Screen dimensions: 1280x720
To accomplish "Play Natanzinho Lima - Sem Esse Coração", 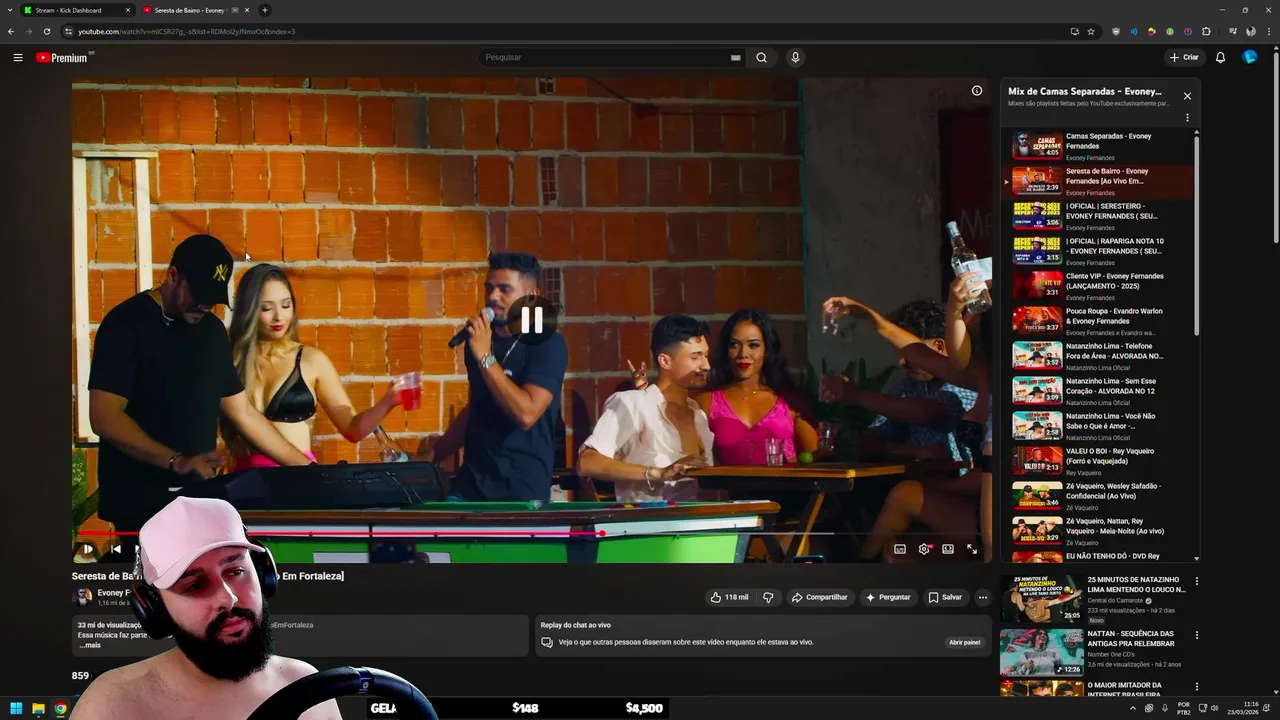I will click(1097, 391).
